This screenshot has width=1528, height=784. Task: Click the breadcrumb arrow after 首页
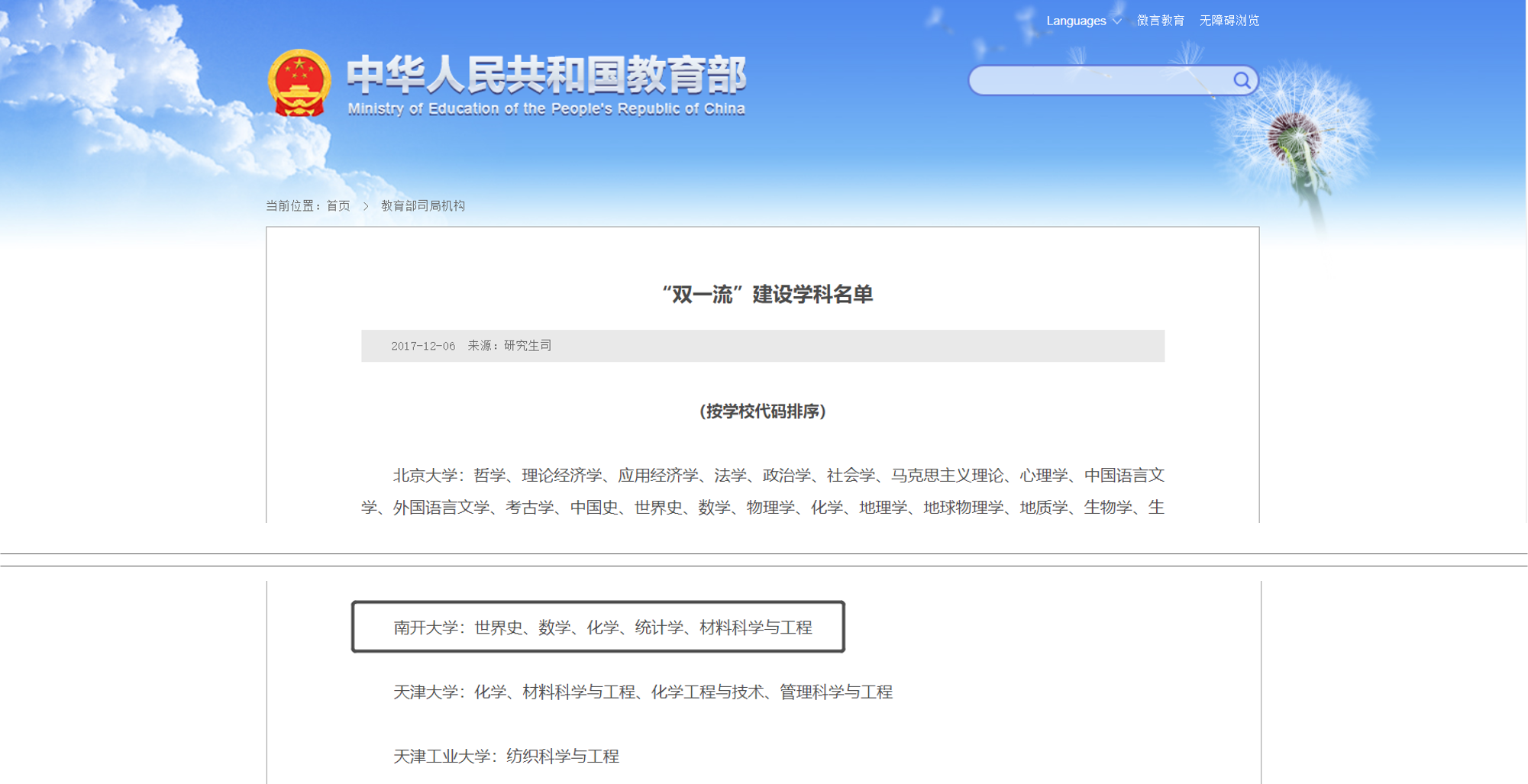(366, 206)
